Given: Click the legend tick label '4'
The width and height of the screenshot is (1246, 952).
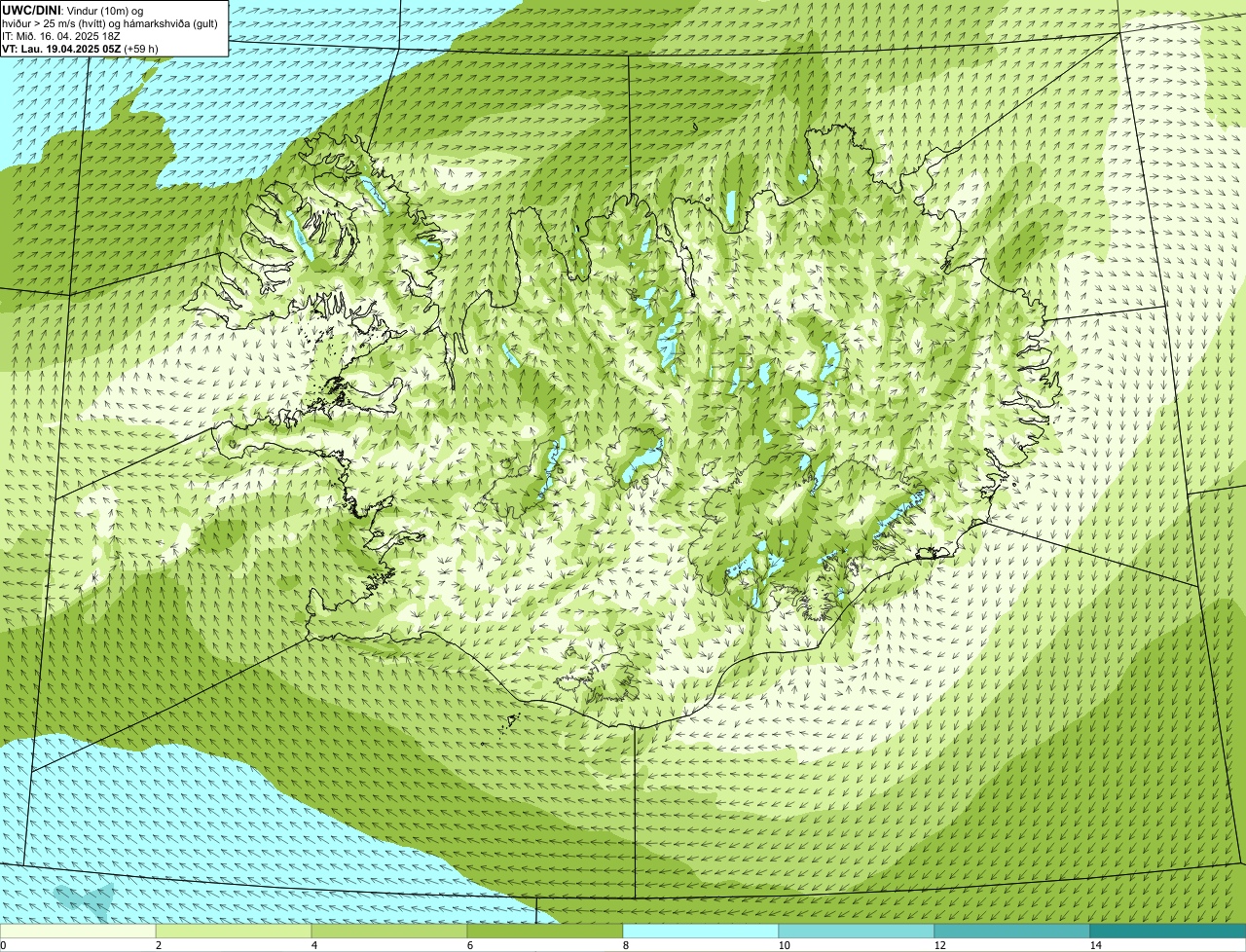Looking at the screenshot, I should 313,945.
